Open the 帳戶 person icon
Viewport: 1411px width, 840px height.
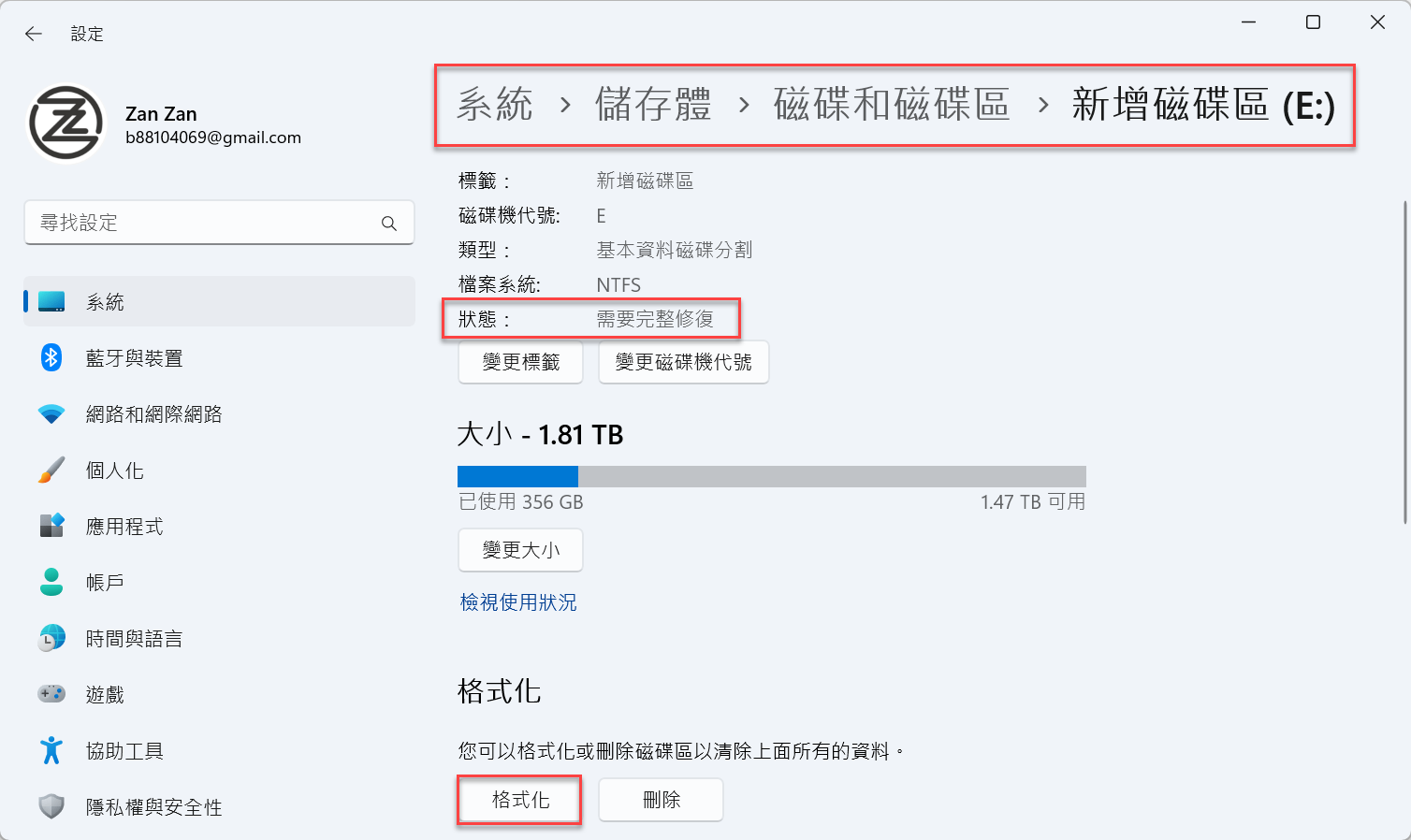click(51, 582)
